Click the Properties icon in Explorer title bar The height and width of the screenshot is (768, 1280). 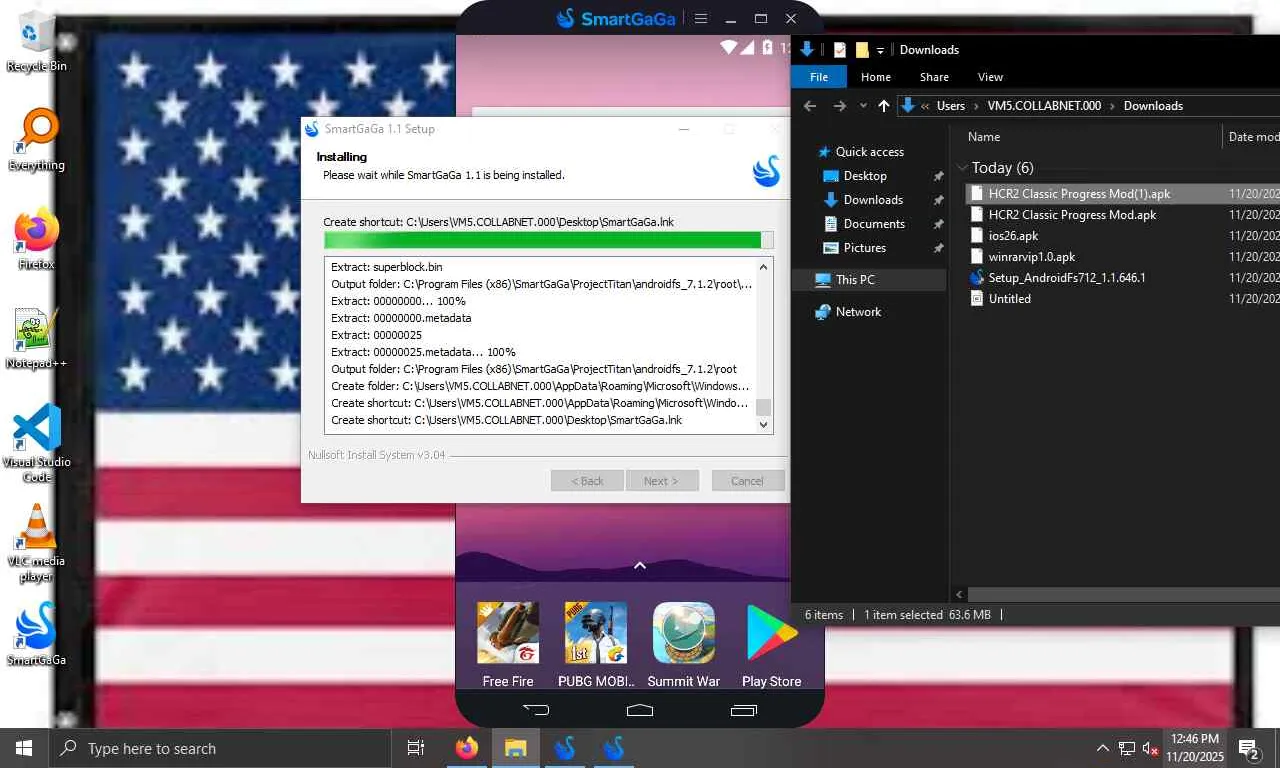click(x=839, y=50)
